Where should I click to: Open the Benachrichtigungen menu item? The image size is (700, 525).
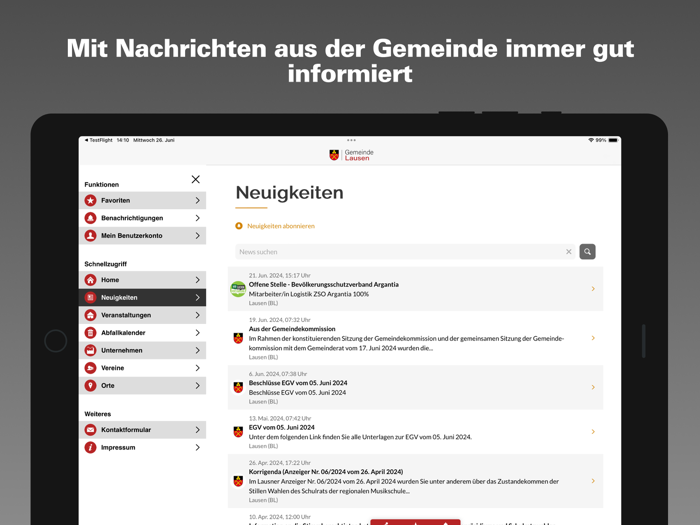point(142,218)
